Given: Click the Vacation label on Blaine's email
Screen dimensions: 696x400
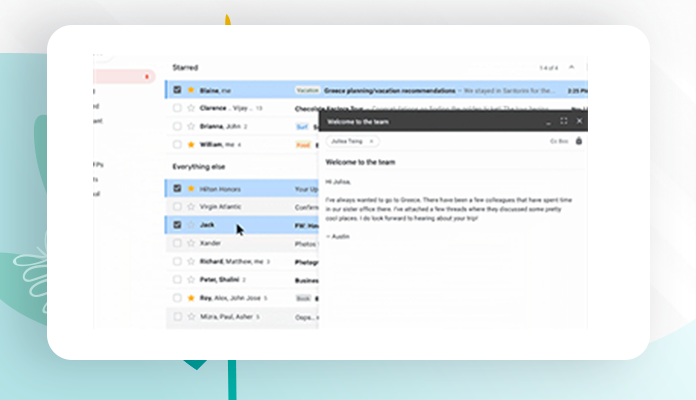Looking at the screenshot, I should tap(306, 89).
